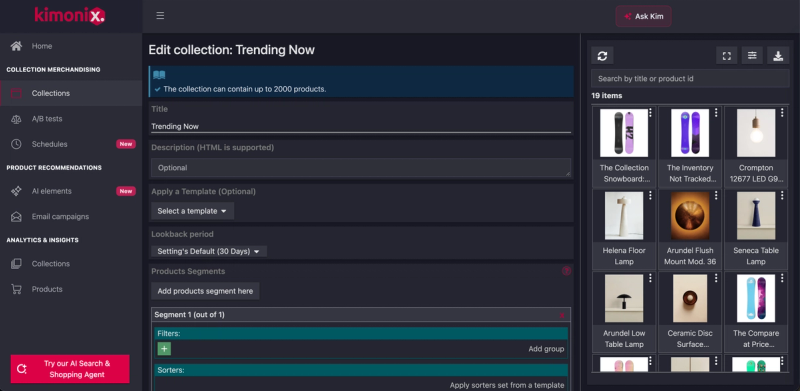Select Ceramic Disc Surface thumbnail

[690, 298]
